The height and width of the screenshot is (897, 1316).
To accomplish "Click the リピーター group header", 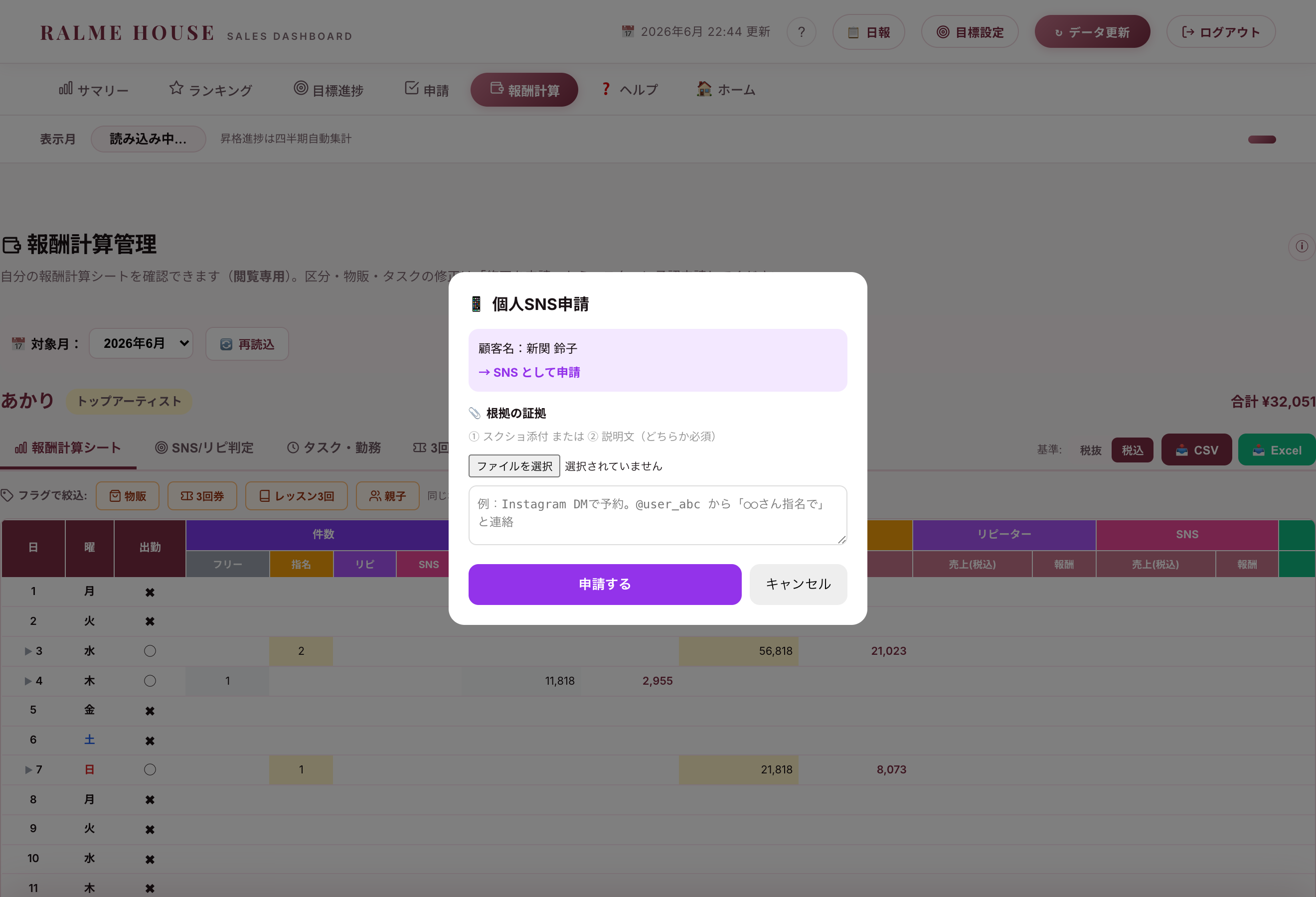I will (x=1004, y=534).
